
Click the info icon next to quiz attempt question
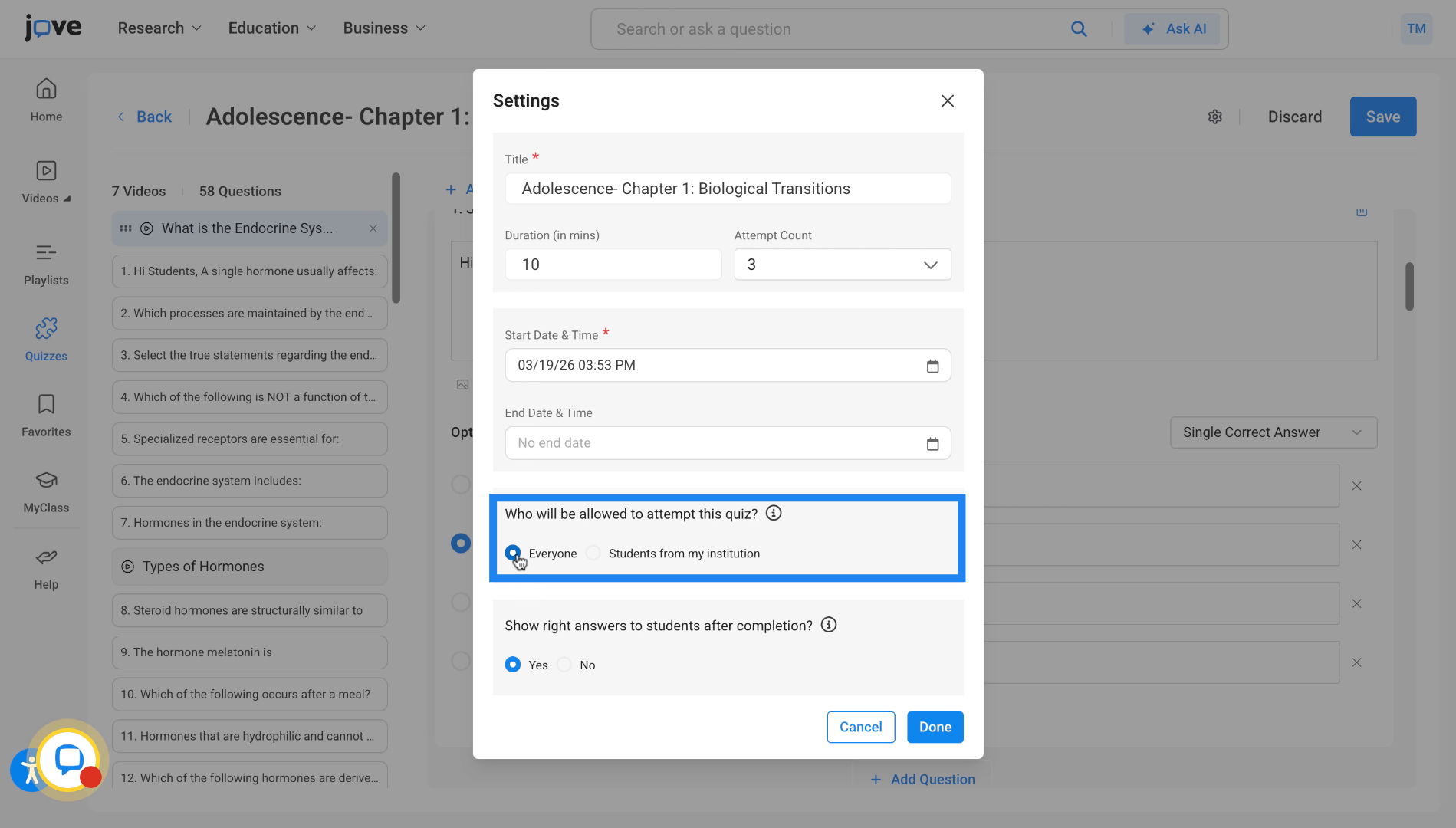[x=774, y=513]
